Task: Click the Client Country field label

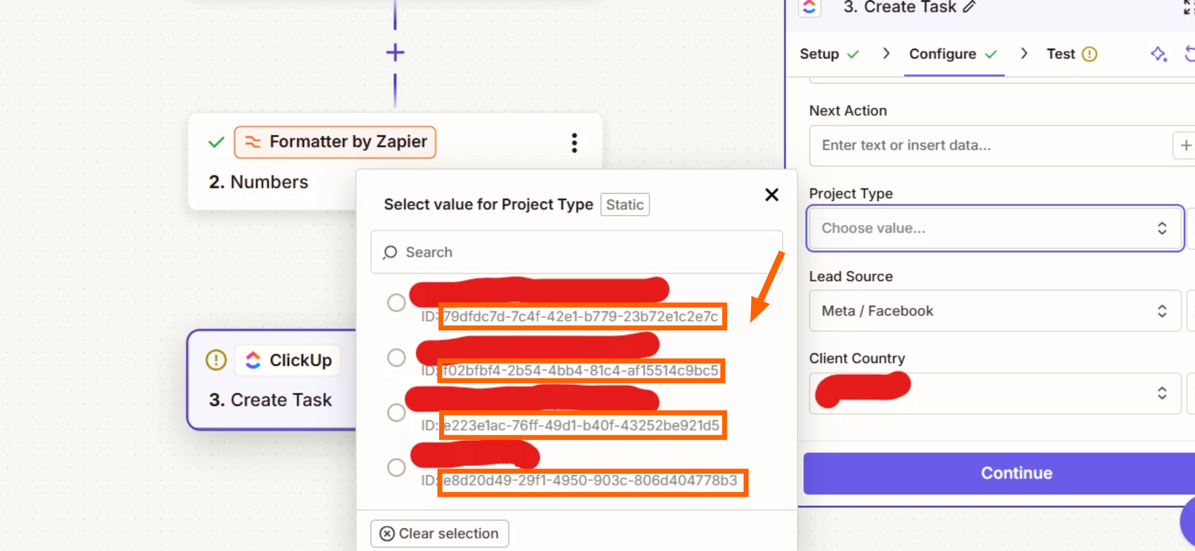Action: pos(857,358)
